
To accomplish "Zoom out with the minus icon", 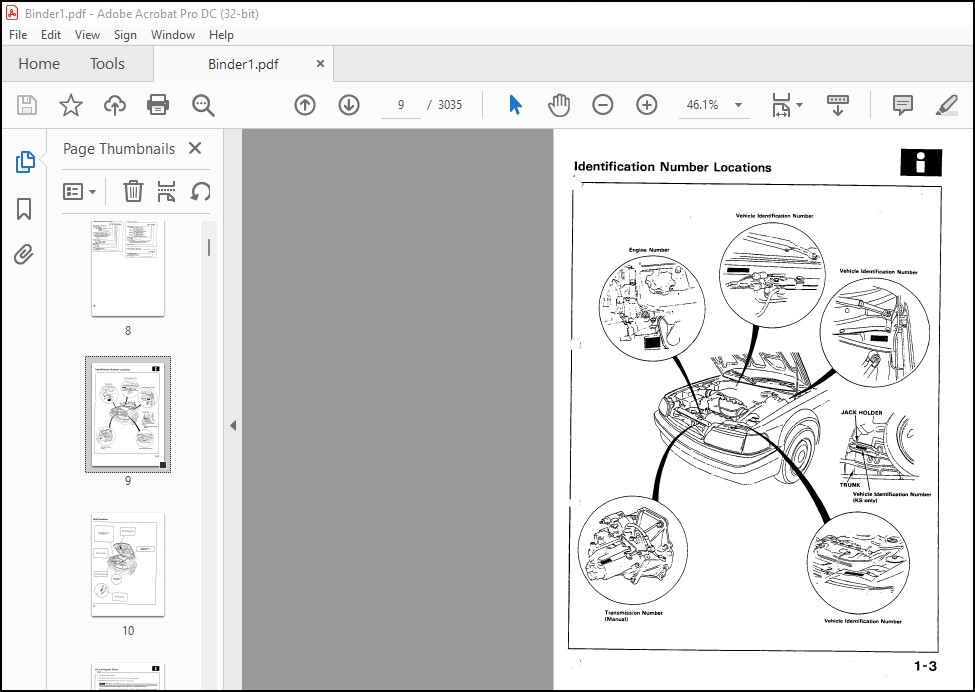I will [x=603, y=105].
